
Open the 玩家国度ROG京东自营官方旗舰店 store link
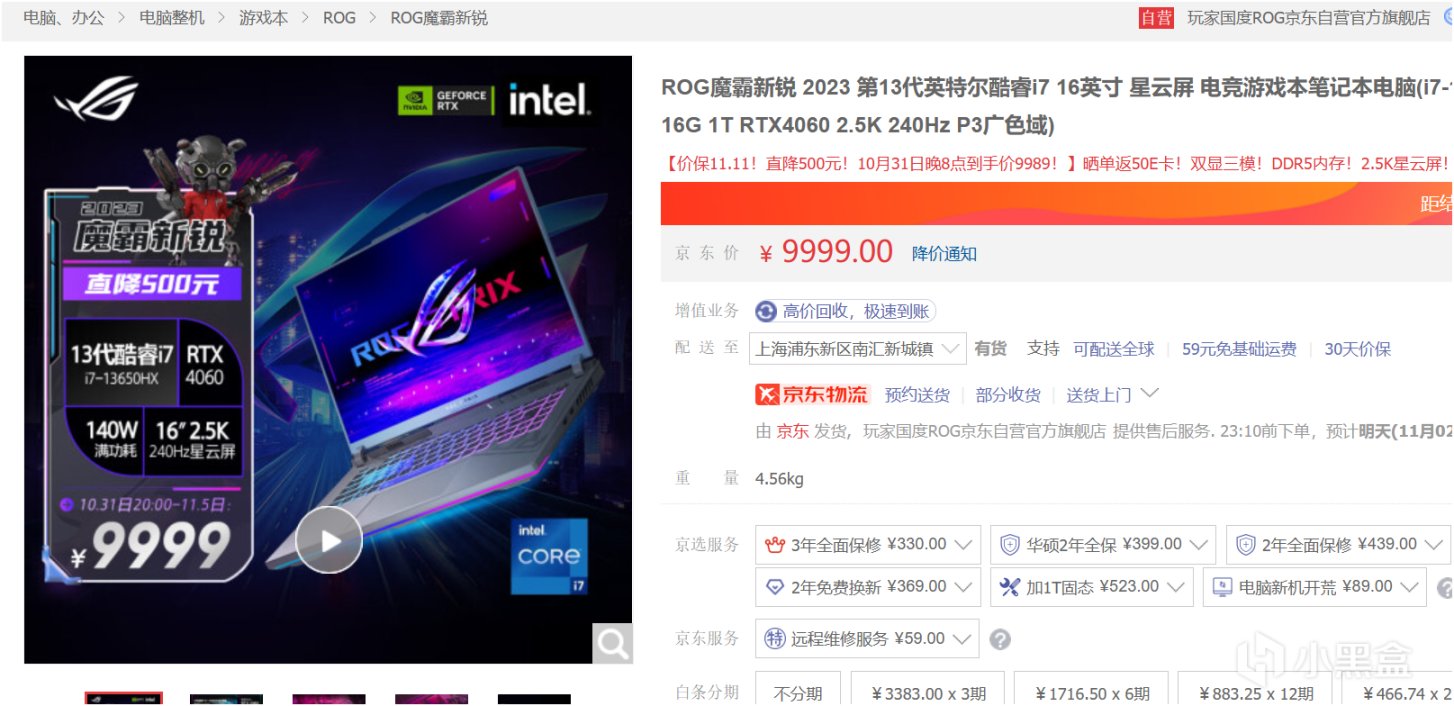tap(1309, 18)
